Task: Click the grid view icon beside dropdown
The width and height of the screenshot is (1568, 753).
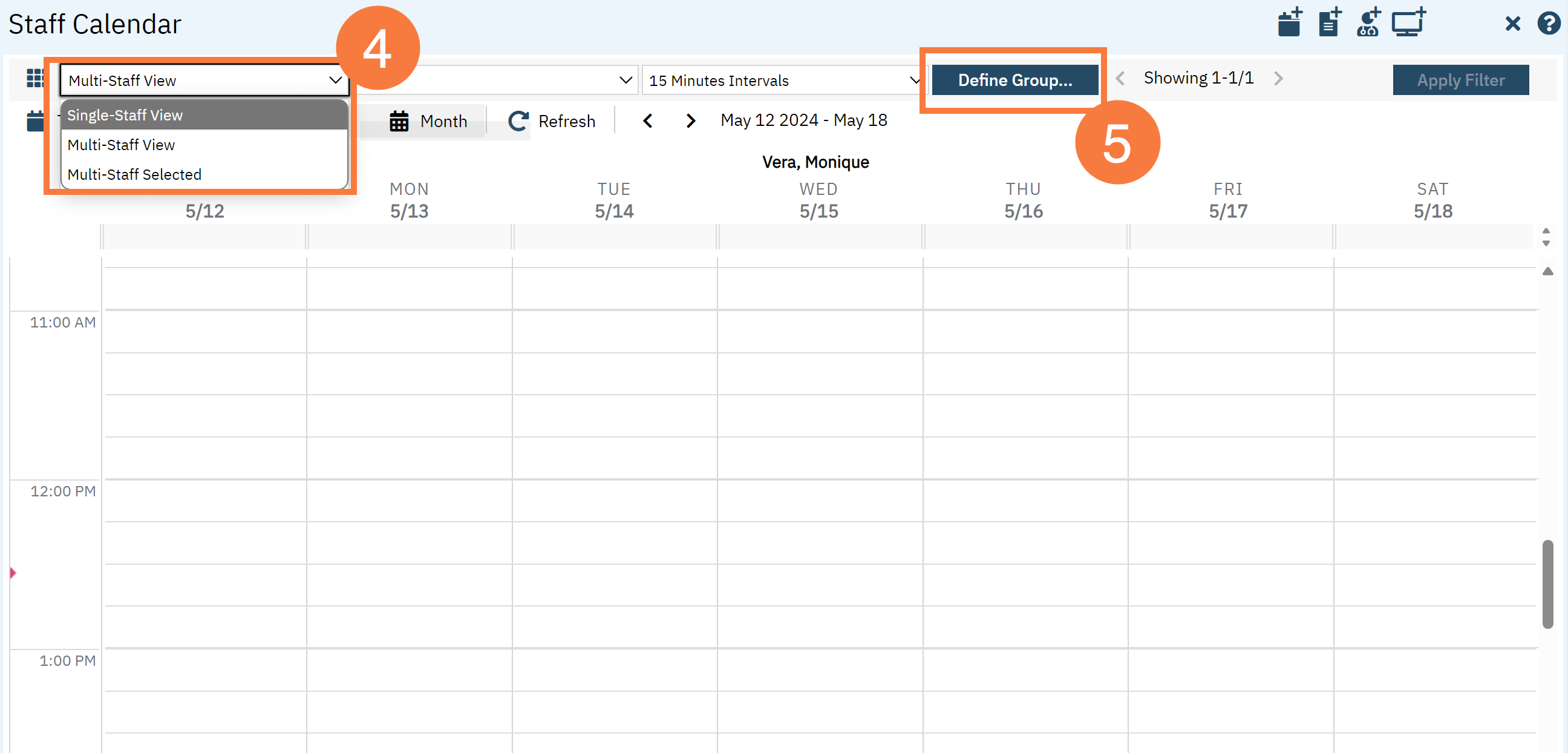Action: coord(35,79)
